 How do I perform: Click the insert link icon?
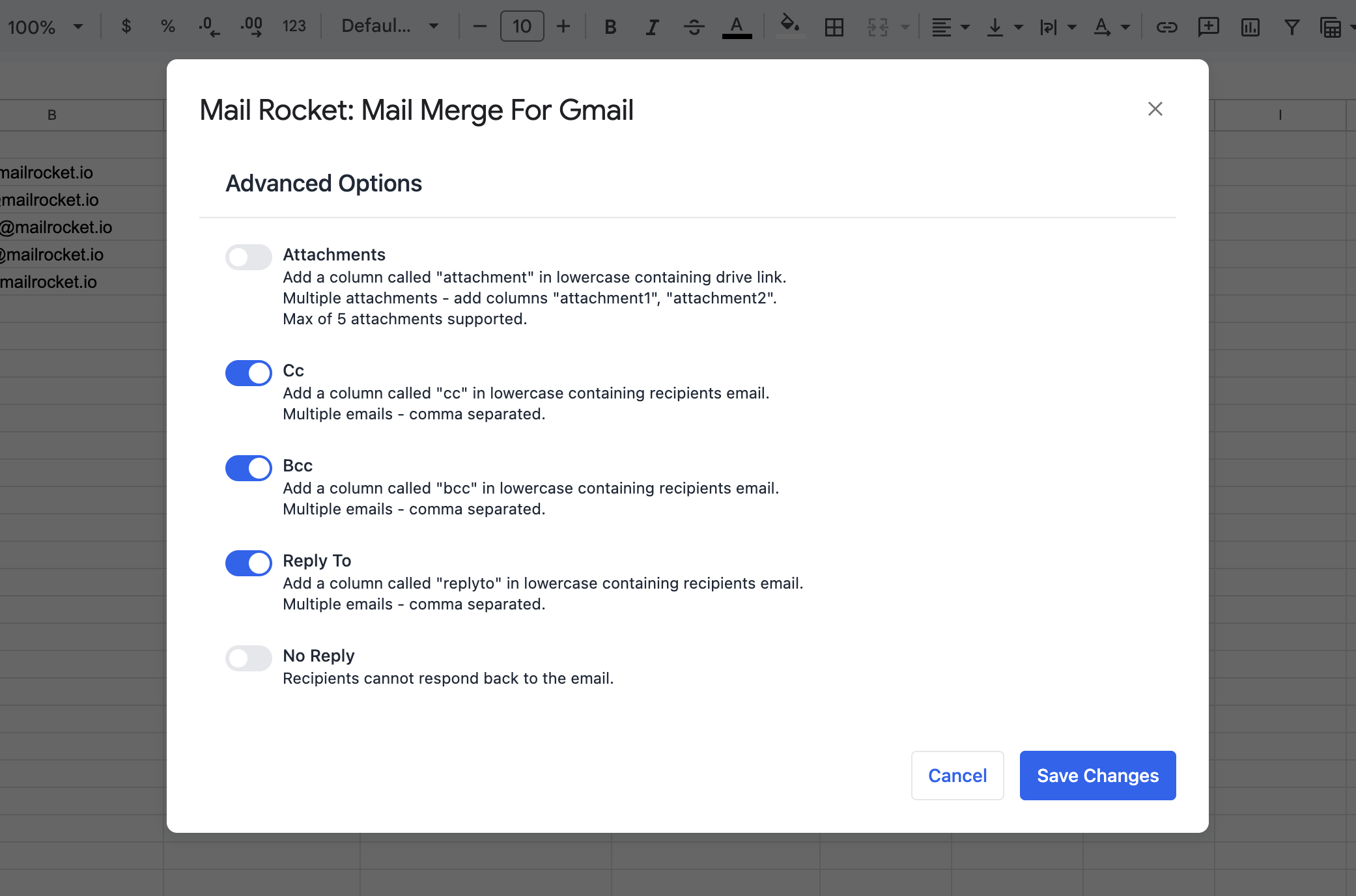tap(1166, 27)
